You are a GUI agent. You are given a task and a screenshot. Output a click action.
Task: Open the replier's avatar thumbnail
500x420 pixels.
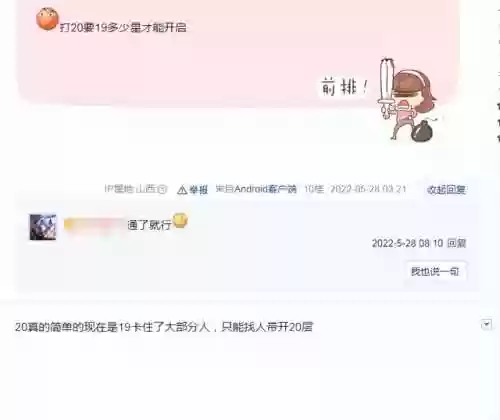43,227
